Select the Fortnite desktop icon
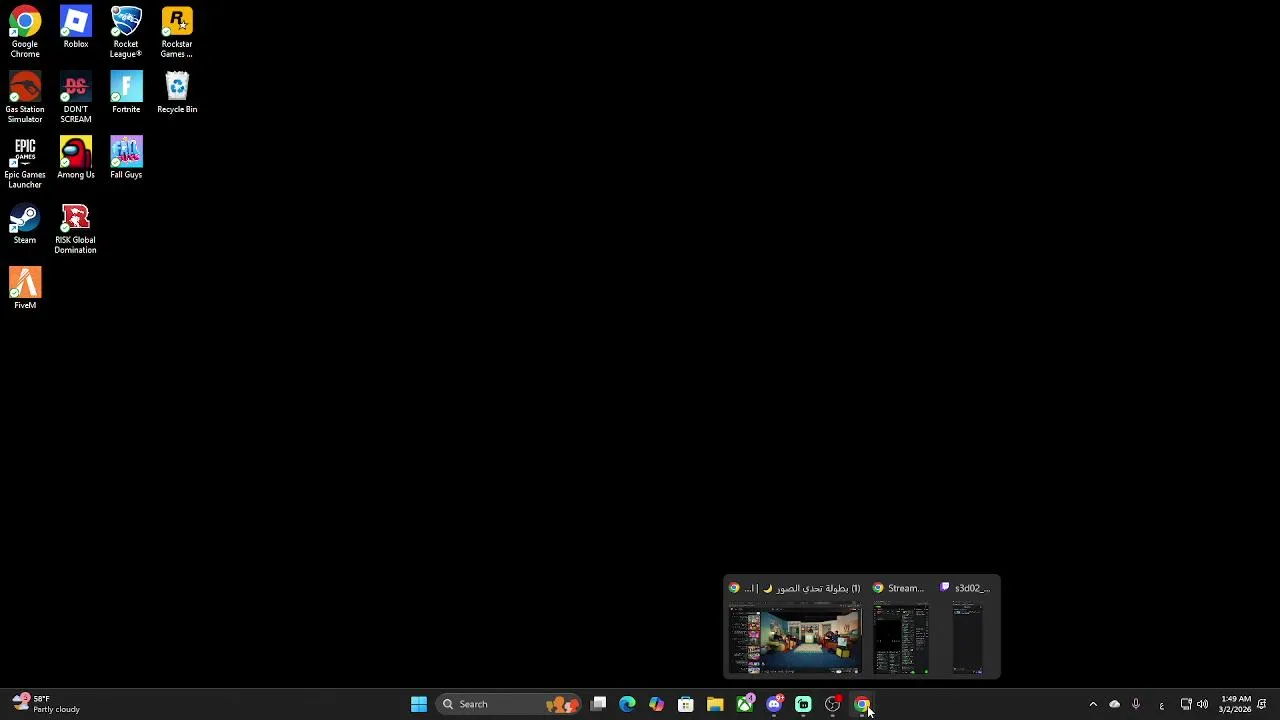Image resolution: width=1280 pixels, height=720 pixels. [x=126, y=92]
